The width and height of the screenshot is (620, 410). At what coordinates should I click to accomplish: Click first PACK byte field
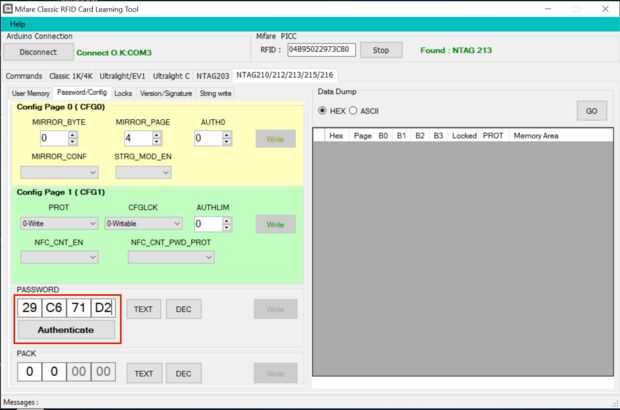tap(30, 372)
